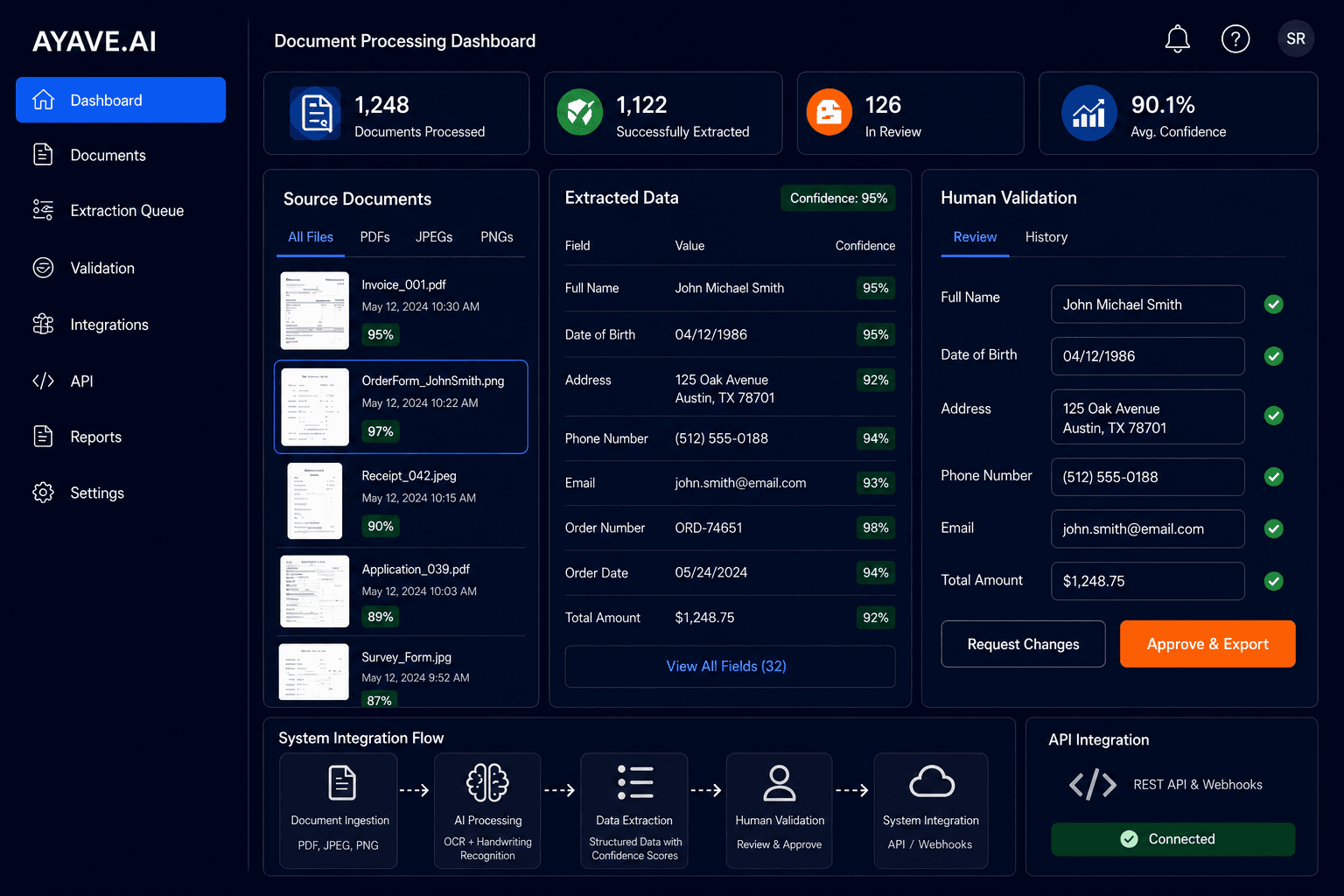Click the Survey_Form.jpg file name
Image resolution: width=1344 pixels, height=896 pixels.
click(406, 657)
